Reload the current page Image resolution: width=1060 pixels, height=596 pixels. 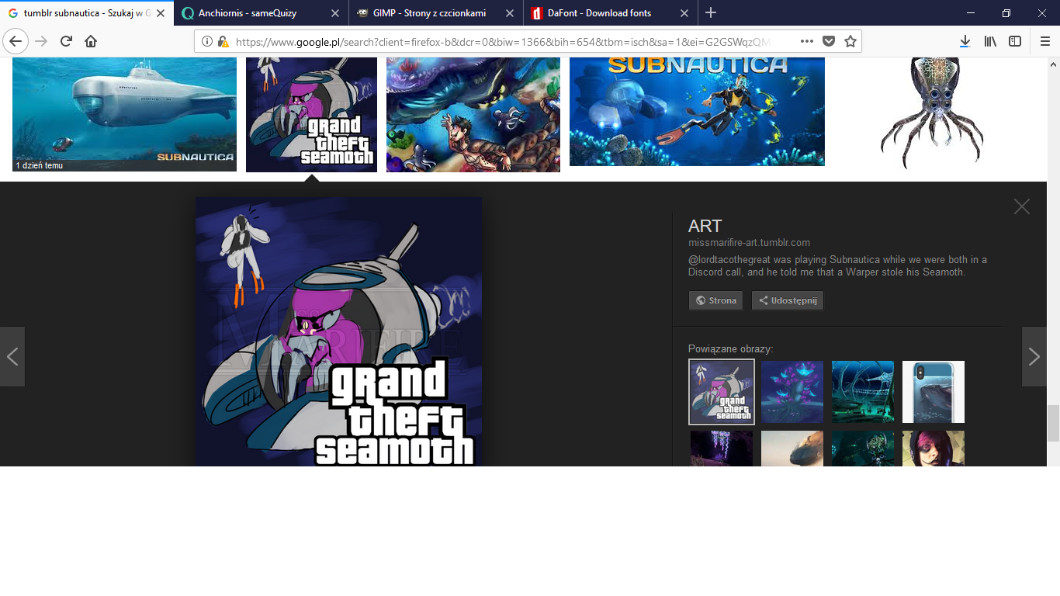click(x=66, y=41)
